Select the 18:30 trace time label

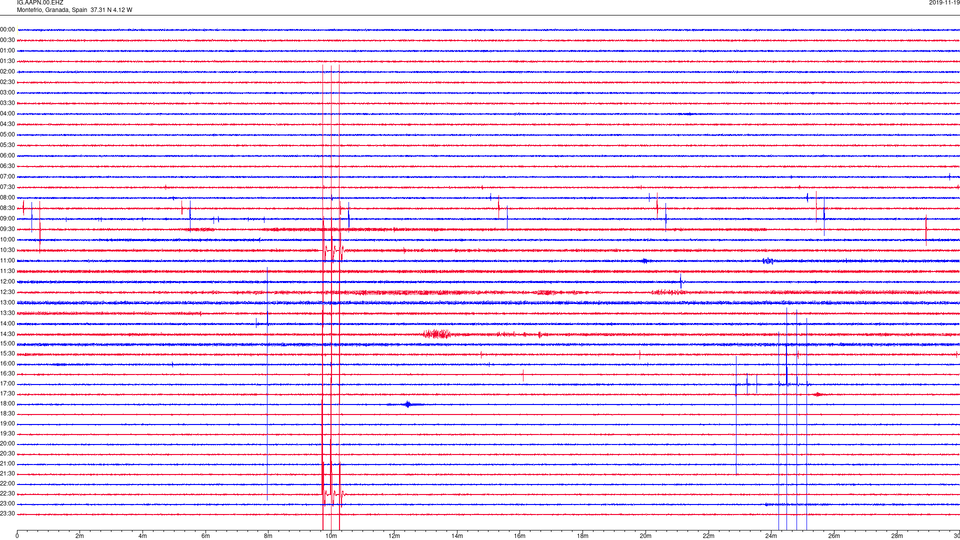click(7, 414)
